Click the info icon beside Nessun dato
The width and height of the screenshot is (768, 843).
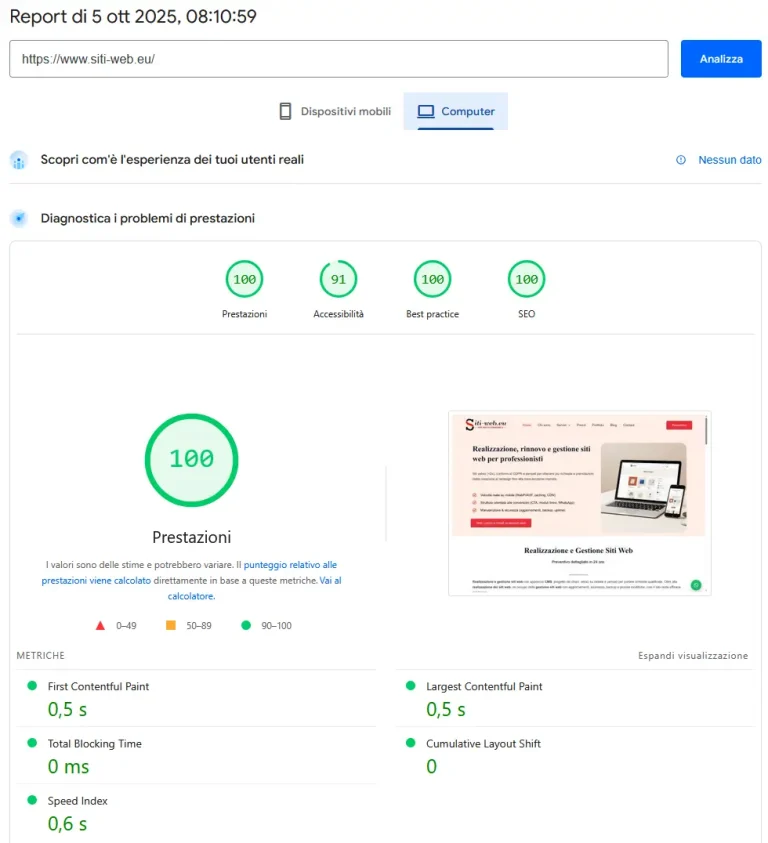[x=681, y=160]
